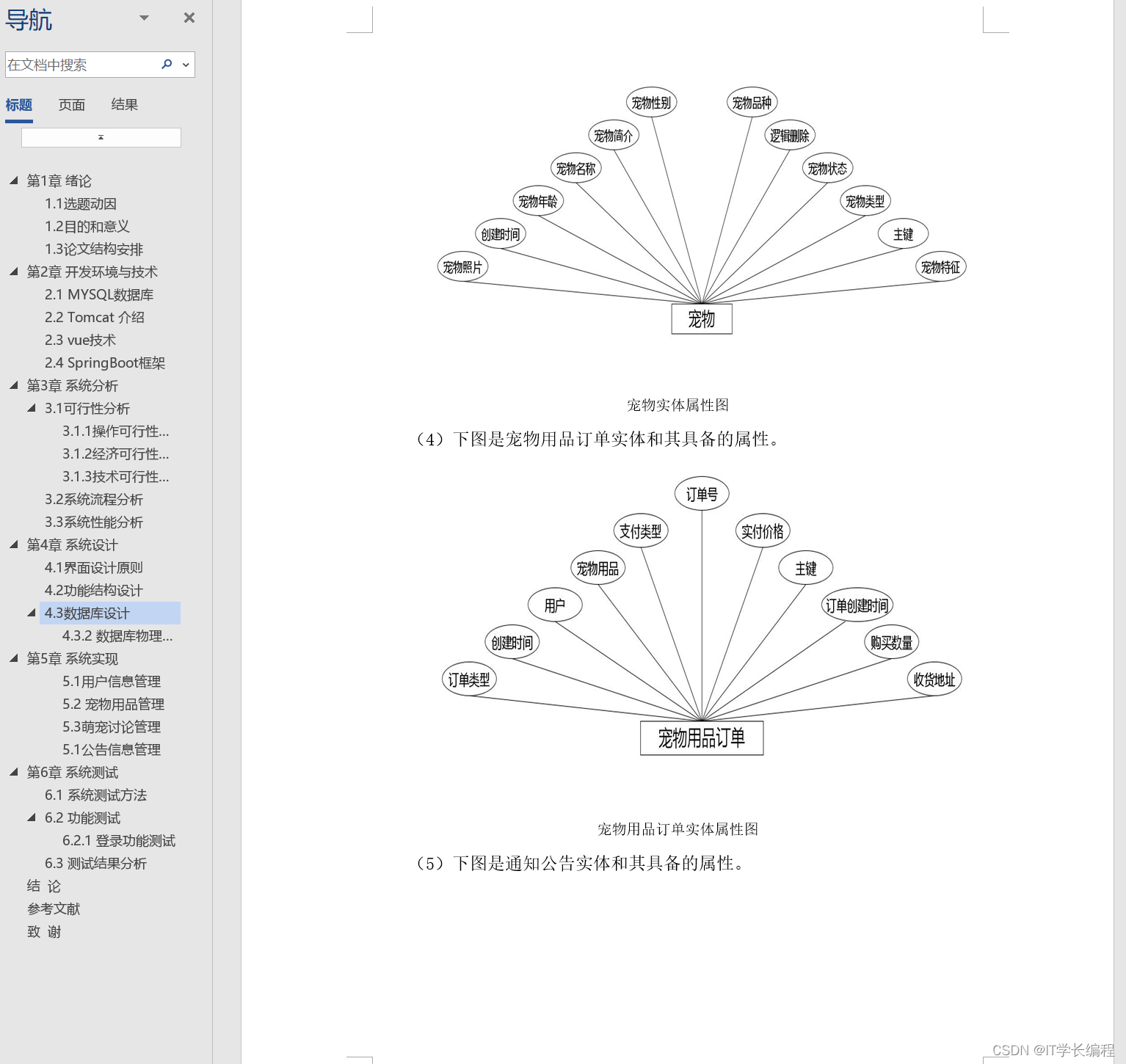Open navigation pane options dropdown arrow
Screen dimensions: 1126x1064
coord(144,18)
